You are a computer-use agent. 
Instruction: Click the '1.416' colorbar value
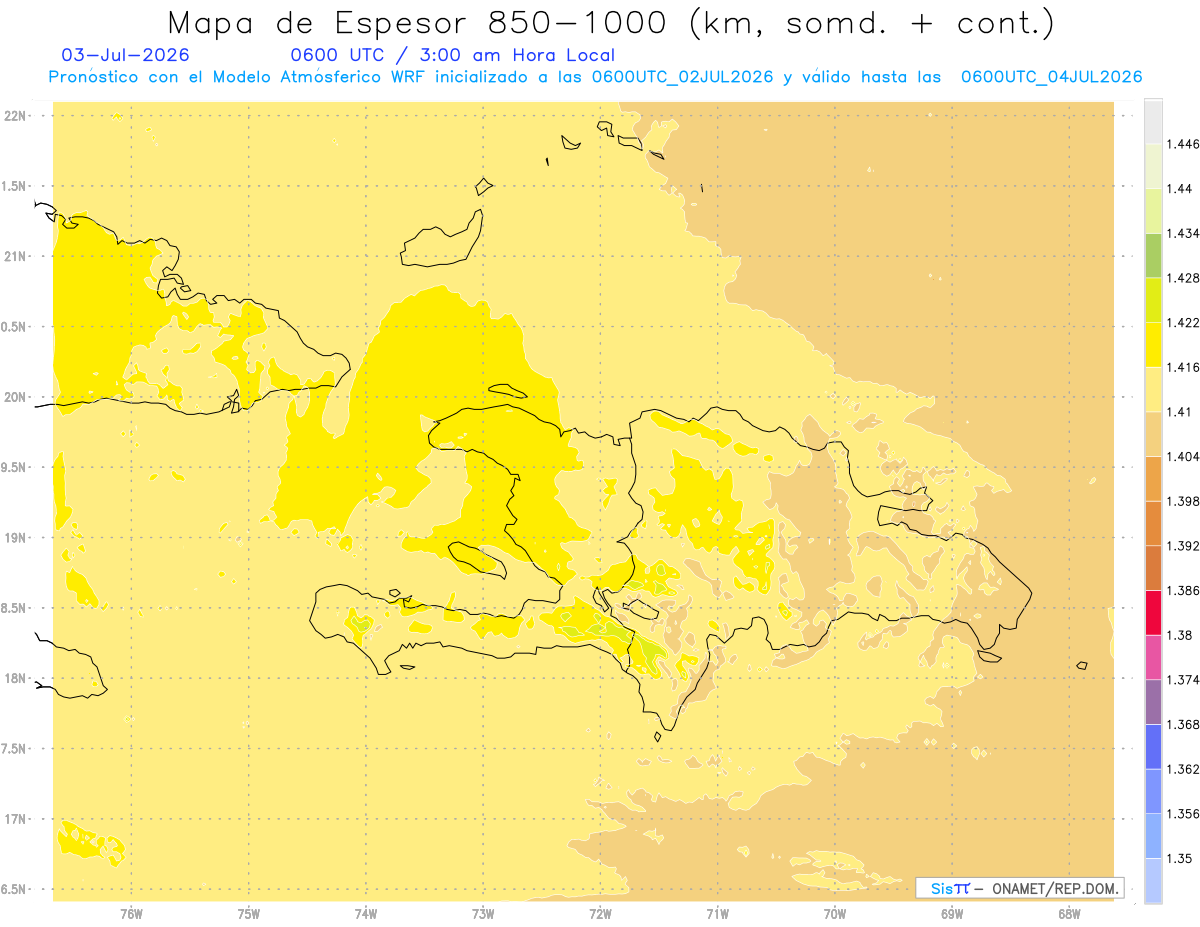tap(1184, 367)
